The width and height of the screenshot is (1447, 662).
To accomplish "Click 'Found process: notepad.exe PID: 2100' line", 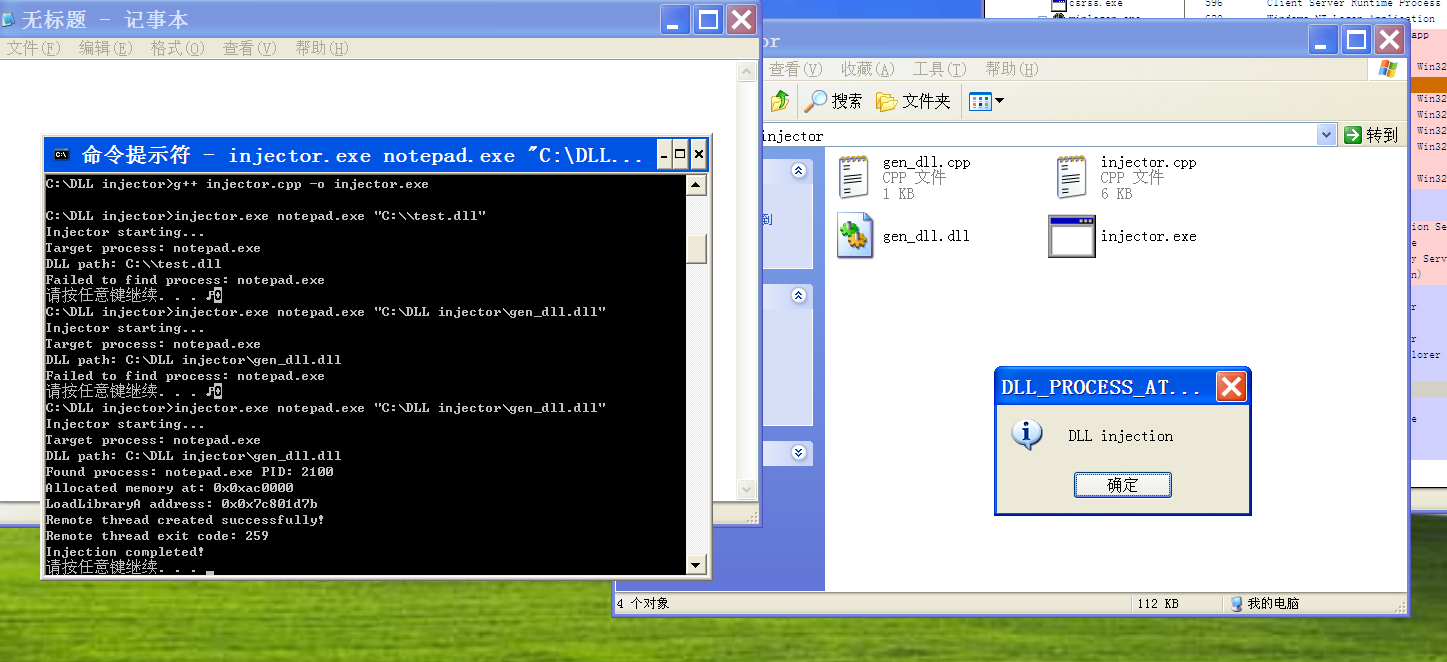I will click(x=190, y=472).
